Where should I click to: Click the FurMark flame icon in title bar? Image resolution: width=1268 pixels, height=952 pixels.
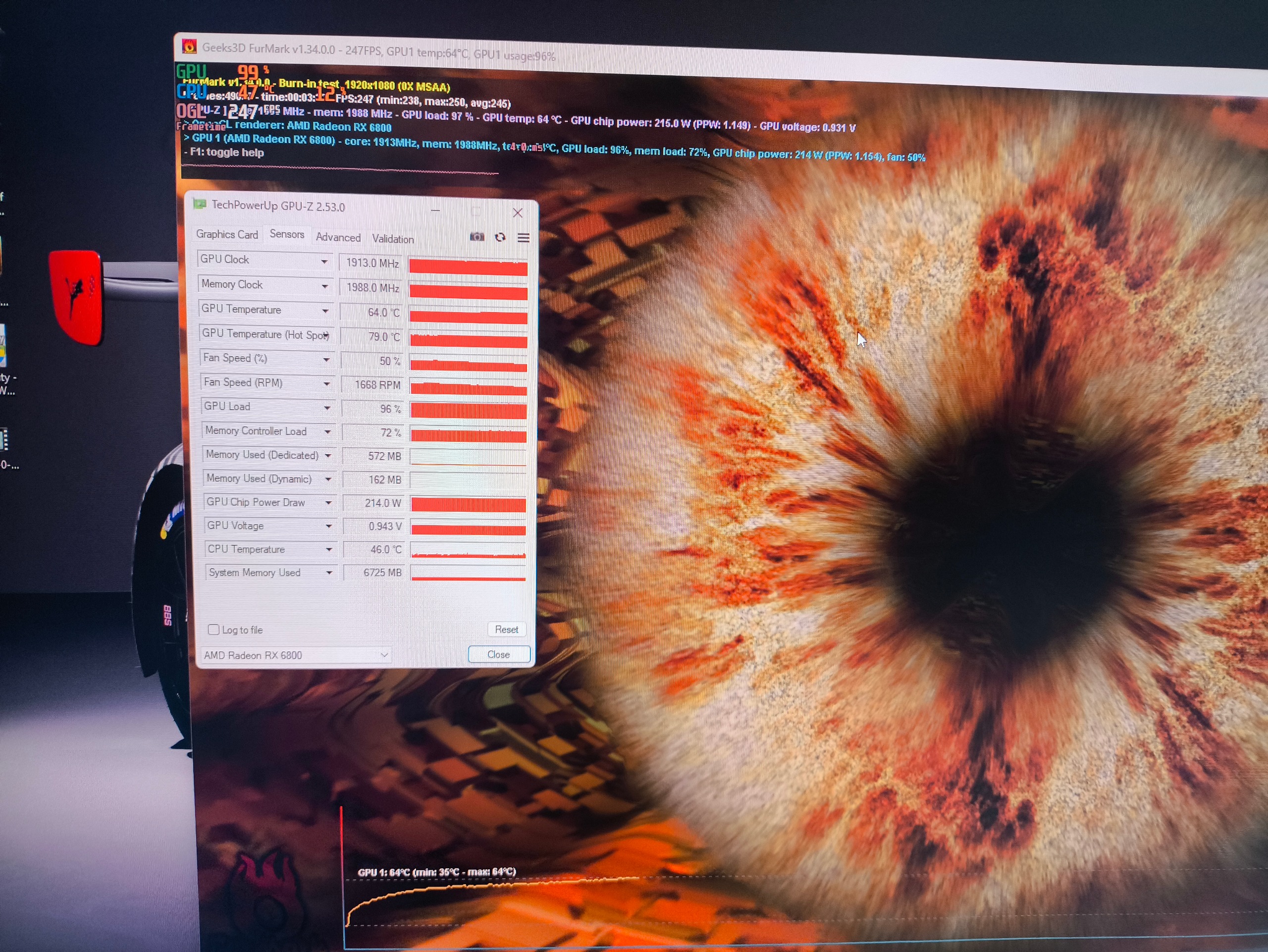click(189, 47)
